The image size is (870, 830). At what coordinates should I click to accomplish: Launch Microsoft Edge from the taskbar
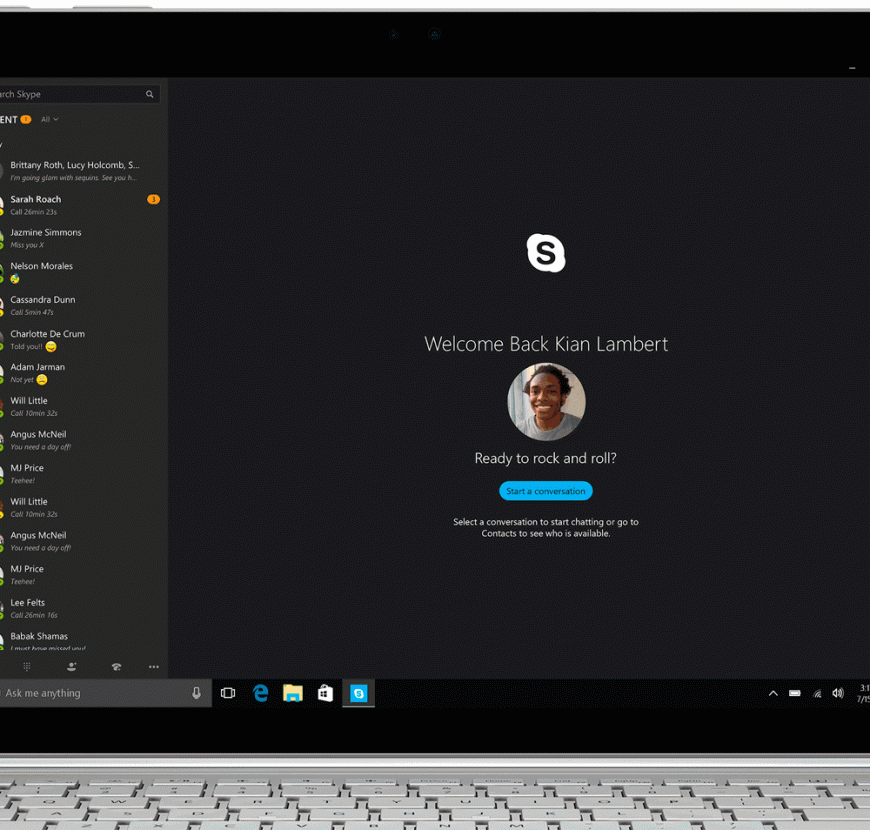pos(260,693)
